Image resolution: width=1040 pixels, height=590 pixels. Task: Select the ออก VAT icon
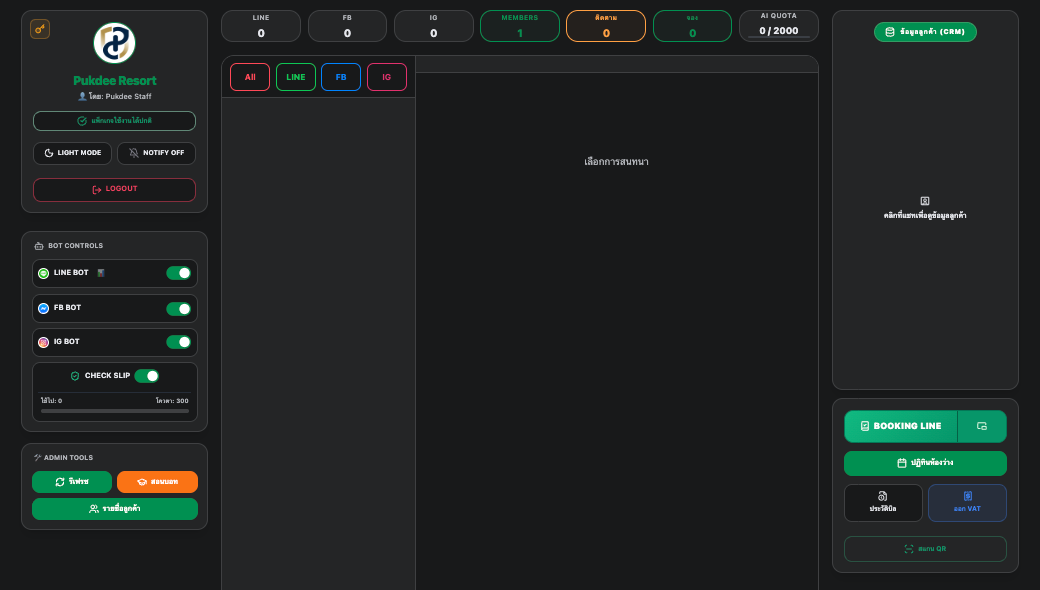tap(967, 497)
